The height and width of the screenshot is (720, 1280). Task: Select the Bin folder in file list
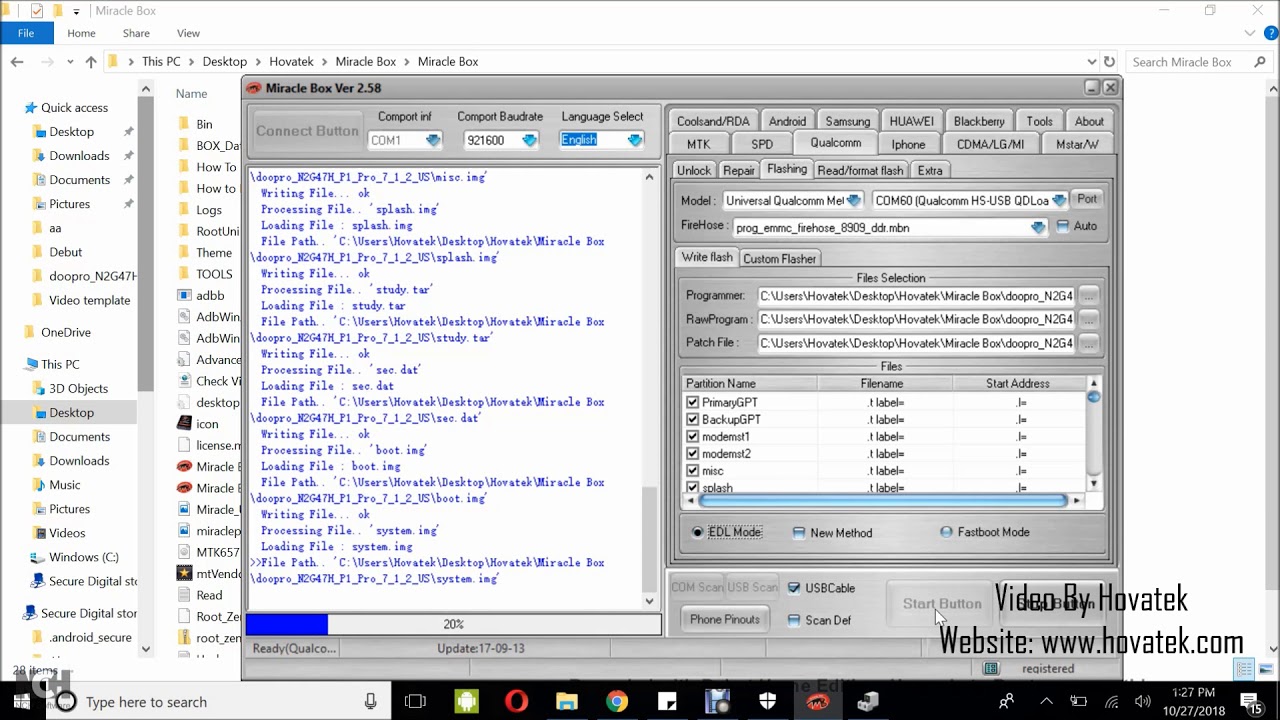click(204, 124)
